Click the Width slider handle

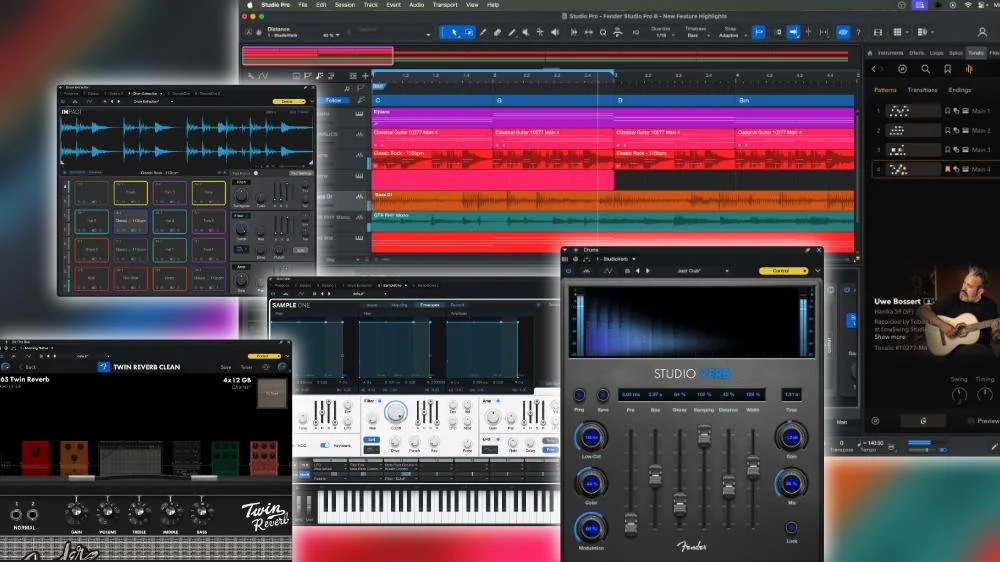pos(753,468)
